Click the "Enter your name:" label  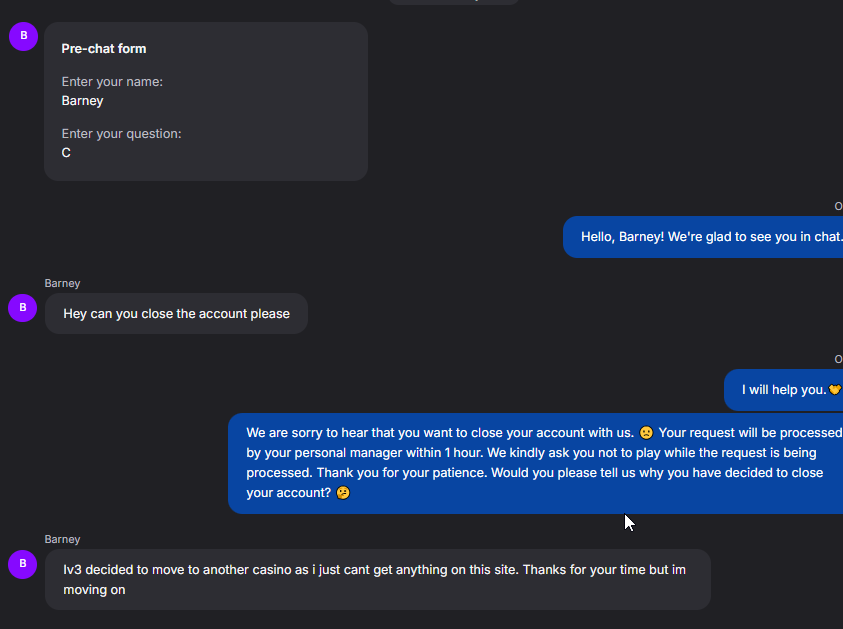(112, 82)
